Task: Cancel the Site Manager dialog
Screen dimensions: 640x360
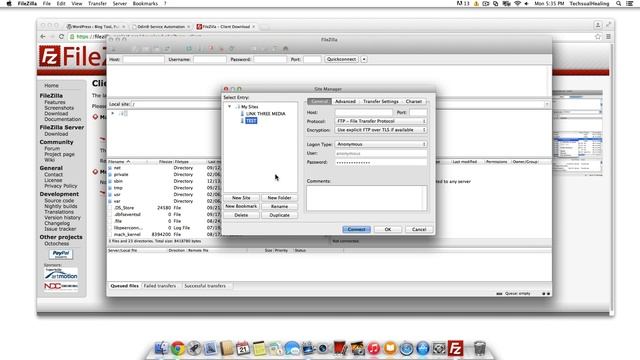Action: 419,229
